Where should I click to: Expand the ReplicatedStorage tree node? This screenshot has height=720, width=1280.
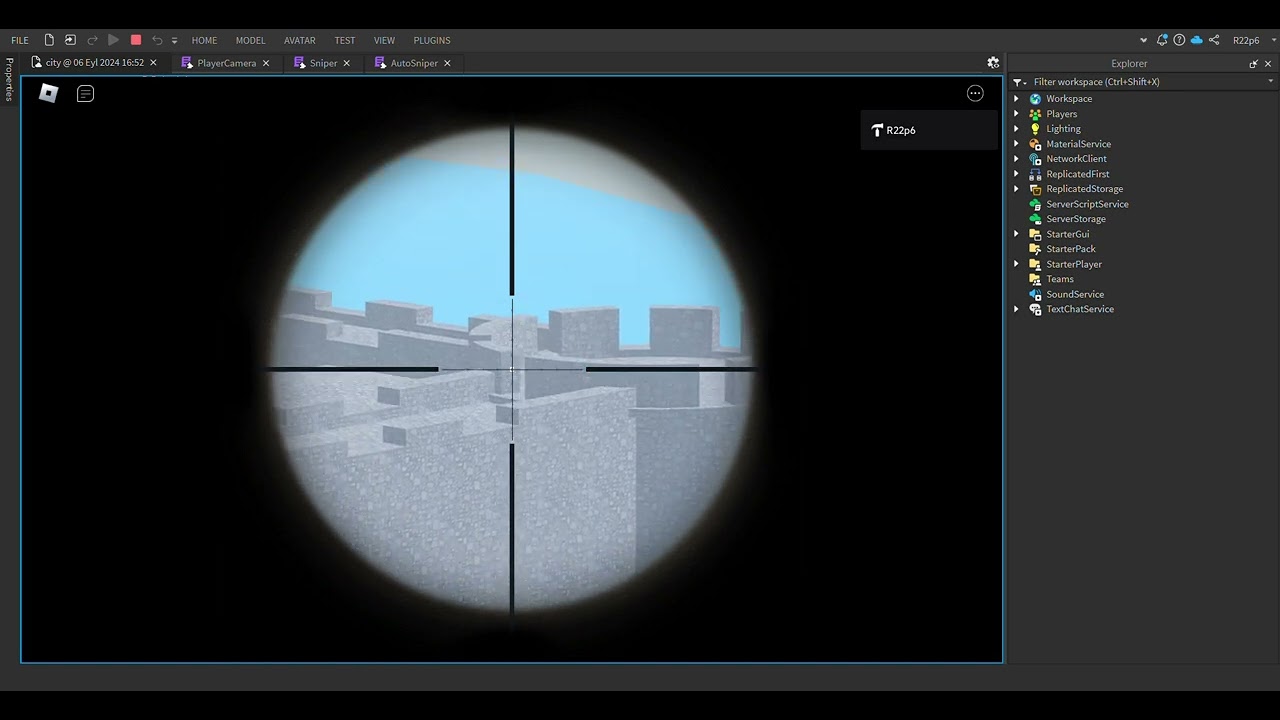[1016, 189]
